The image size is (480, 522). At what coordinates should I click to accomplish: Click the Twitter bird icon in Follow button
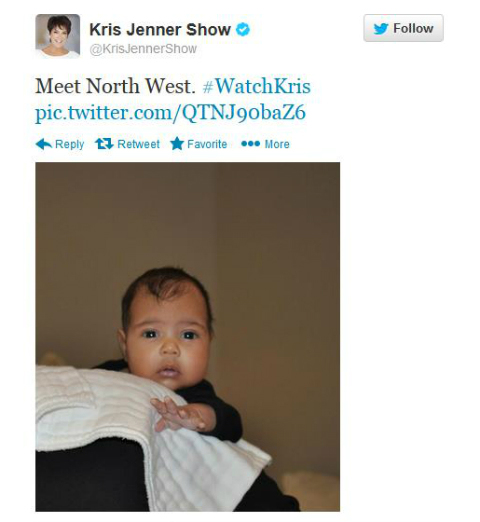point(381,29)
